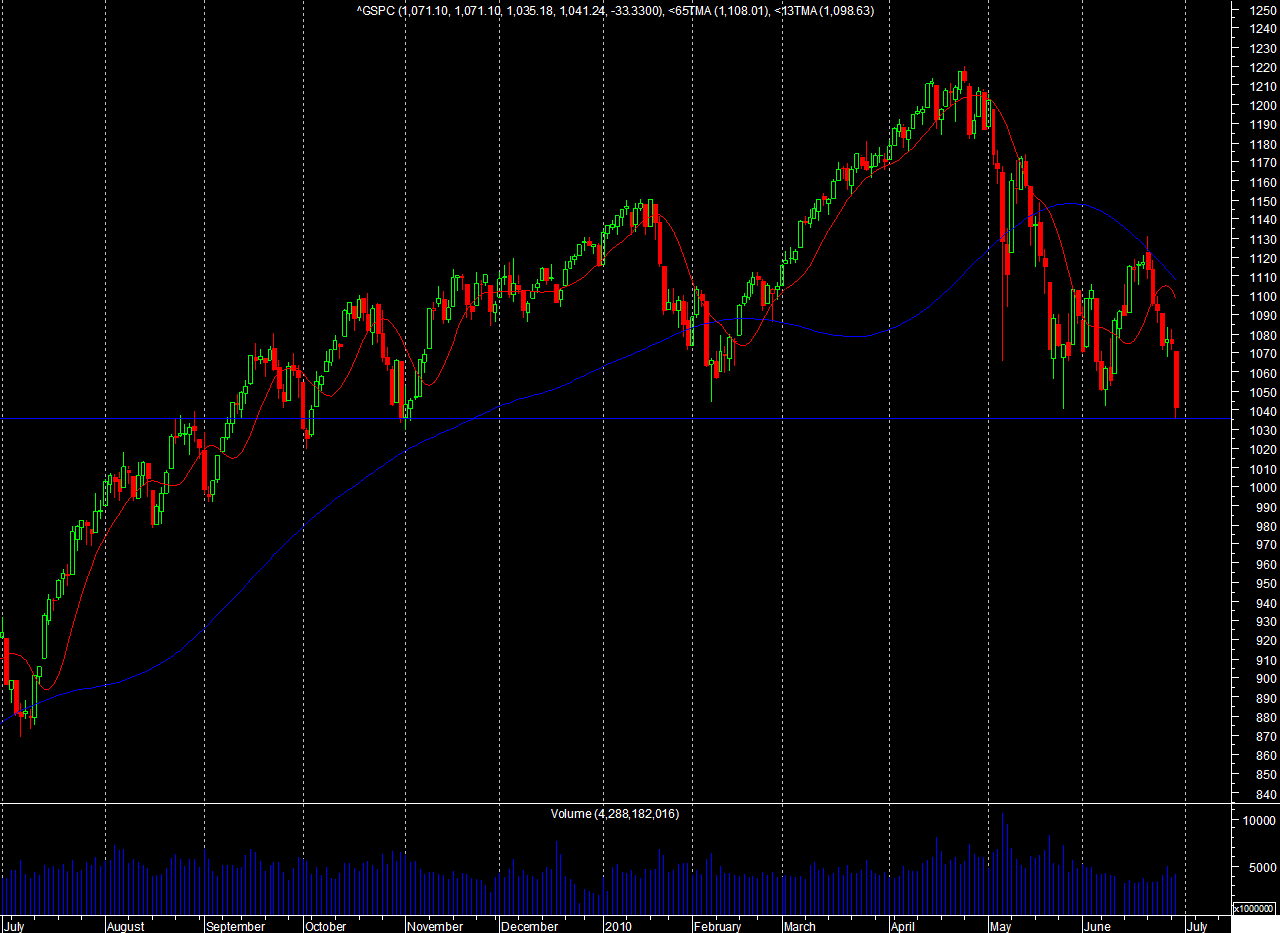The image size is (1280, 933).
Task: Click the 980 price axis label
Action: [1265, 526]
